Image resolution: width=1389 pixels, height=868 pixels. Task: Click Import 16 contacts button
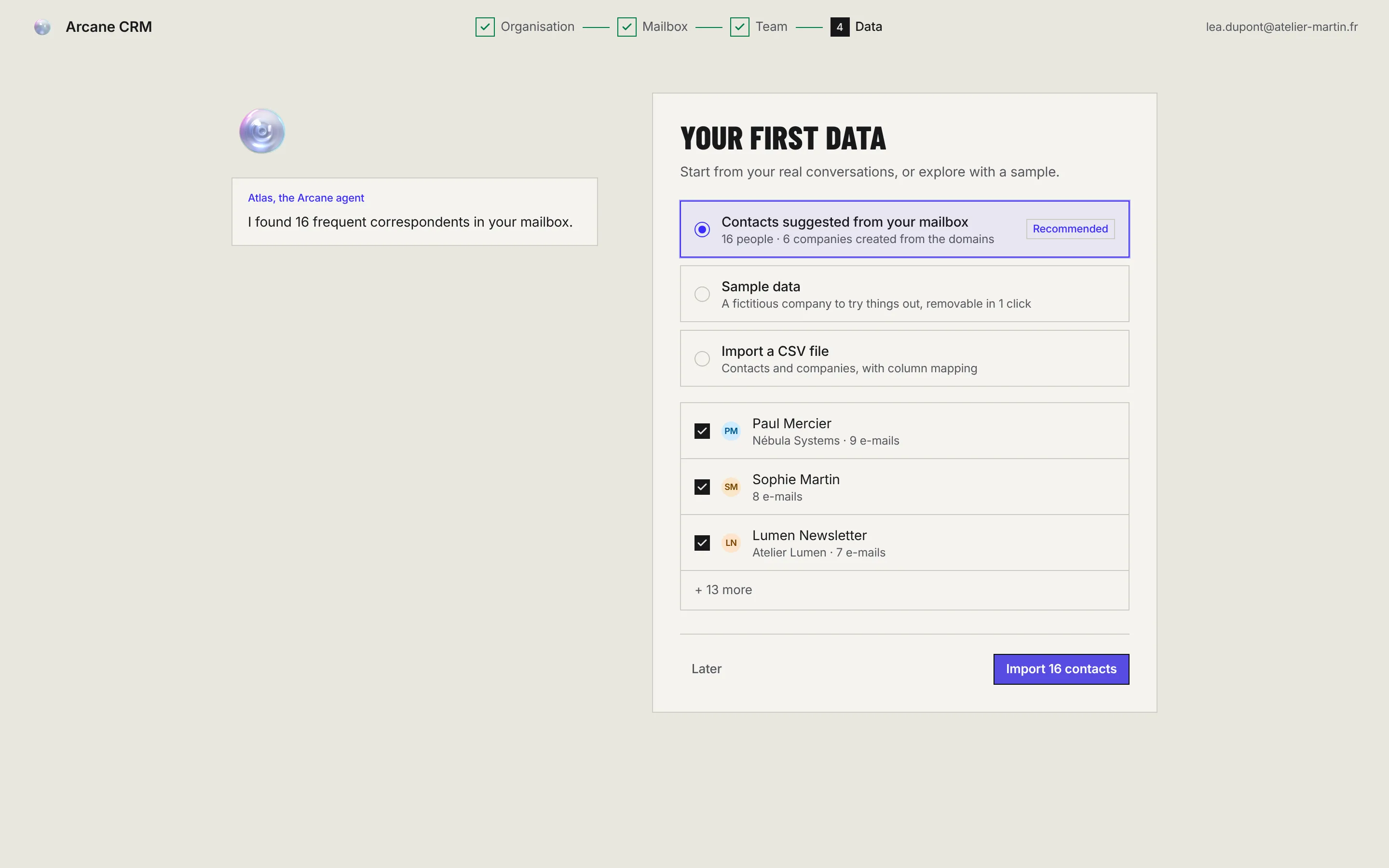point(1061,669)
